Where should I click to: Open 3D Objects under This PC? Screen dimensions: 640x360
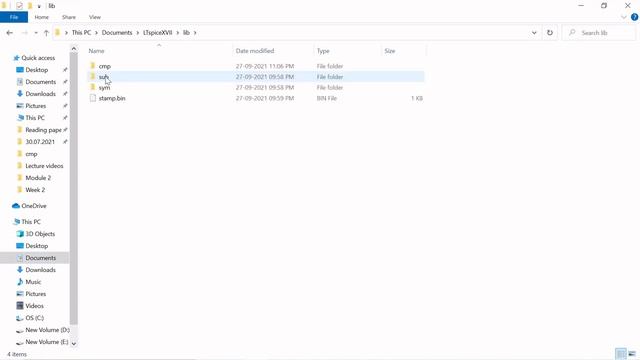point(40,234)
